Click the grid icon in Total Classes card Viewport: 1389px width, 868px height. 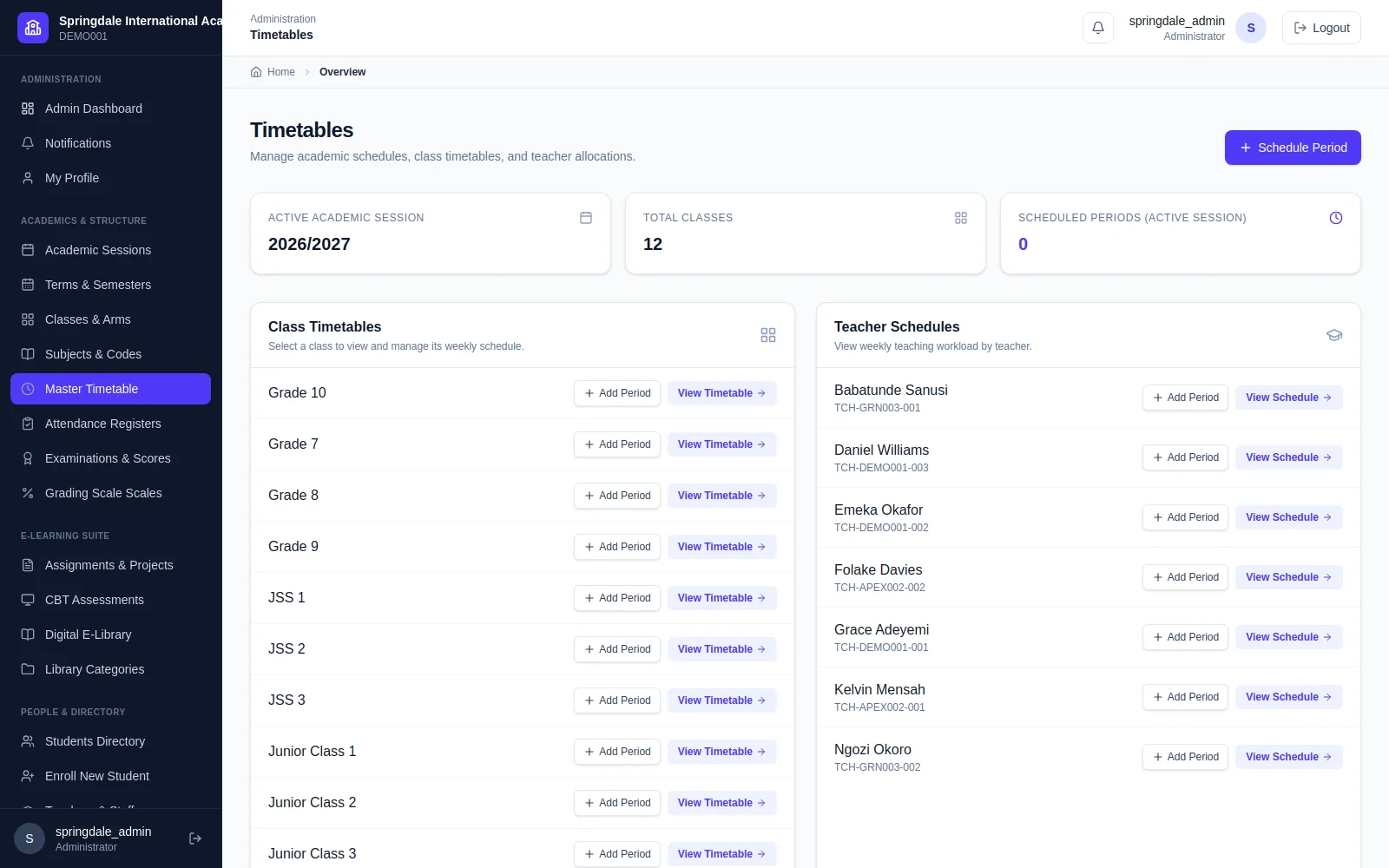pyautogui.click(x=961, y=218)
